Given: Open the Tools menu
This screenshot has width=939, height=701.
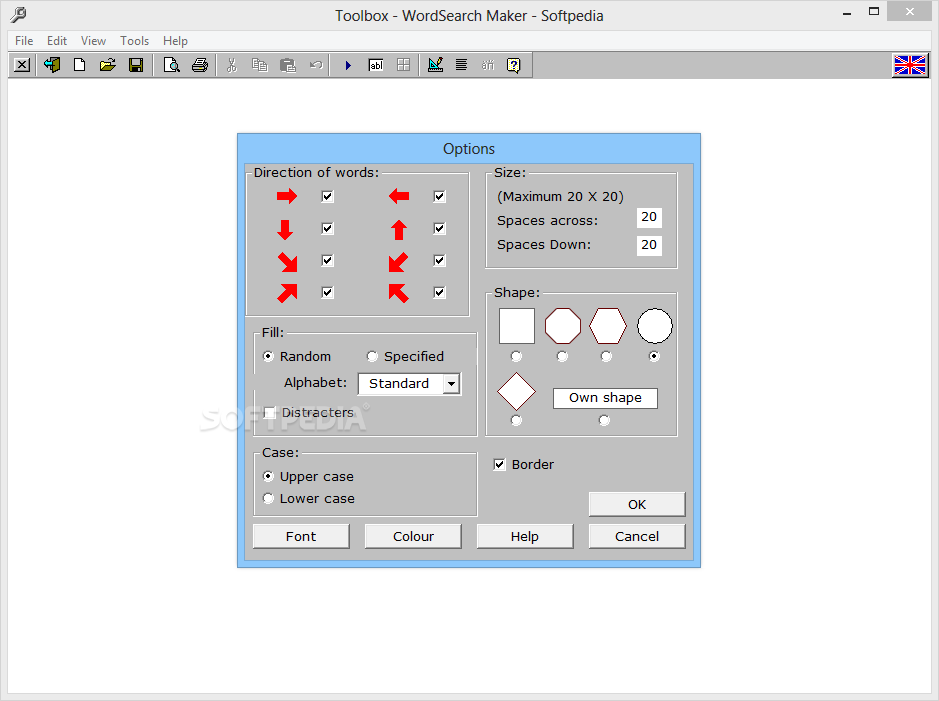Looking at the screenshot, I should pos(134,41).
